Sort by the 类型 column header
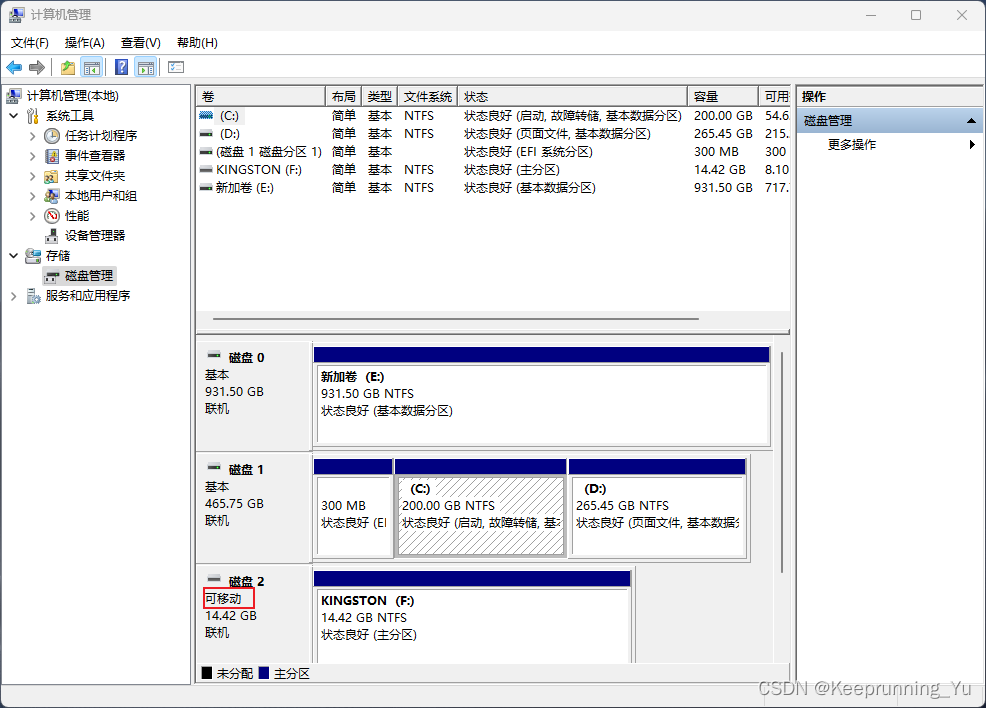Image resolution: width=986 pixels, height=708 pixels. point(380,96)
